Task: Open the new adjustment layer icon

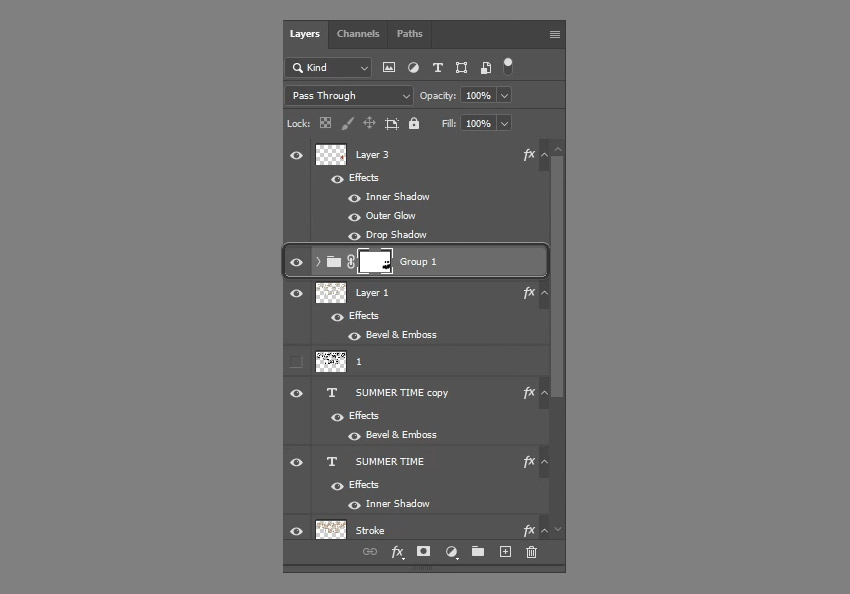Action: [x=451, y=551]
